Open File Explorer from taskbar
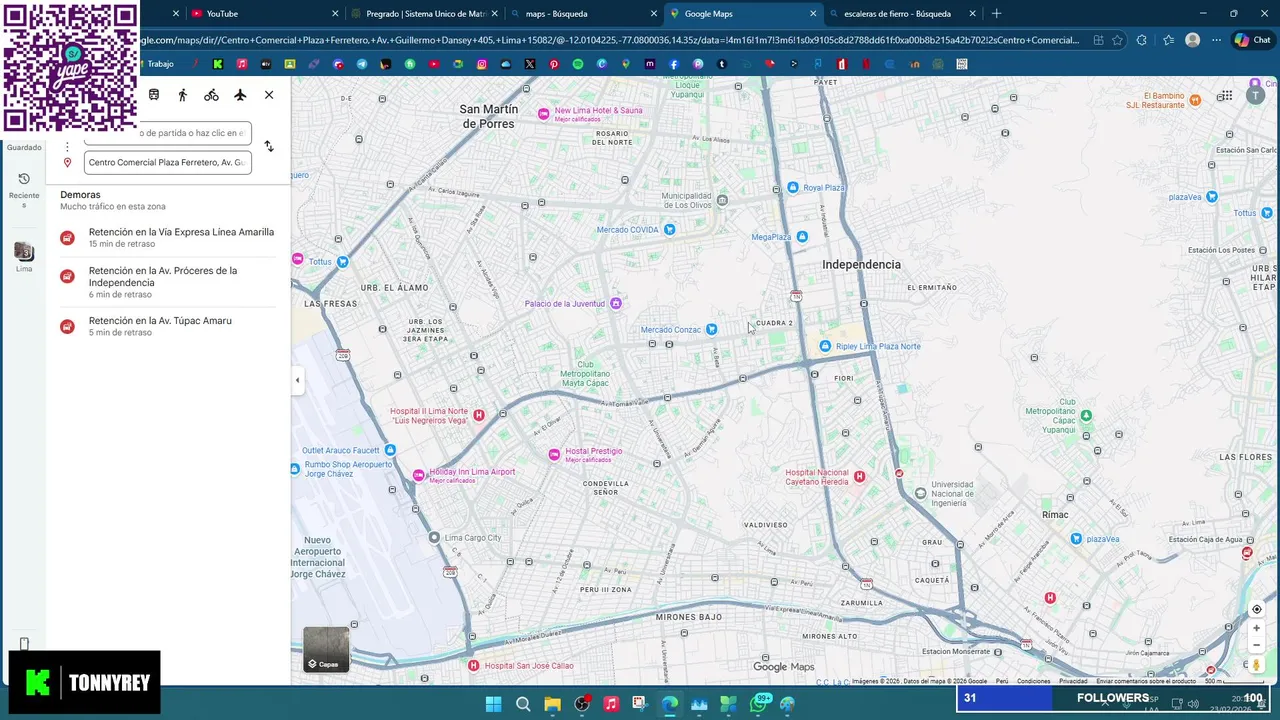The height and width of the screenshot is (720, 1280). (552, 704)
